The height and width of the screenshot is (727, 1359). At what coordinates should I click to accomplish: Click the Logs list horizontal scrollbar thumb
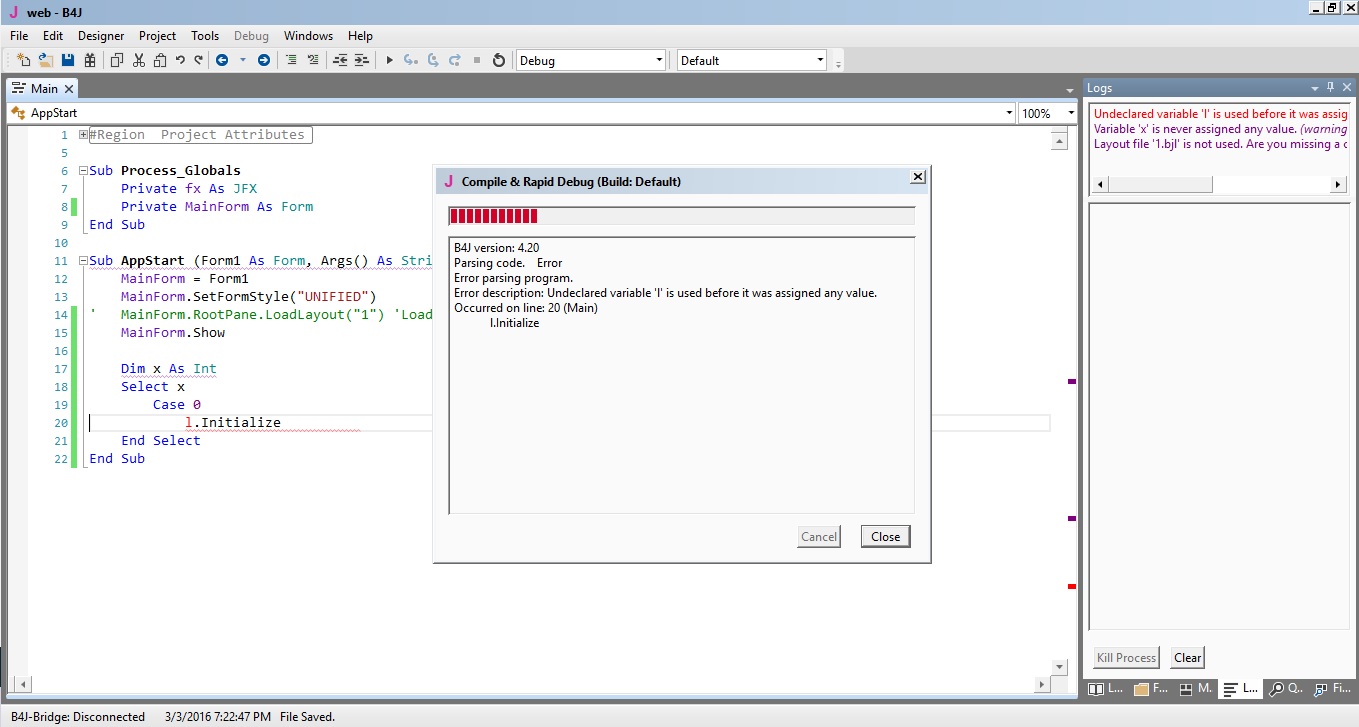[x=1158, y=185]
